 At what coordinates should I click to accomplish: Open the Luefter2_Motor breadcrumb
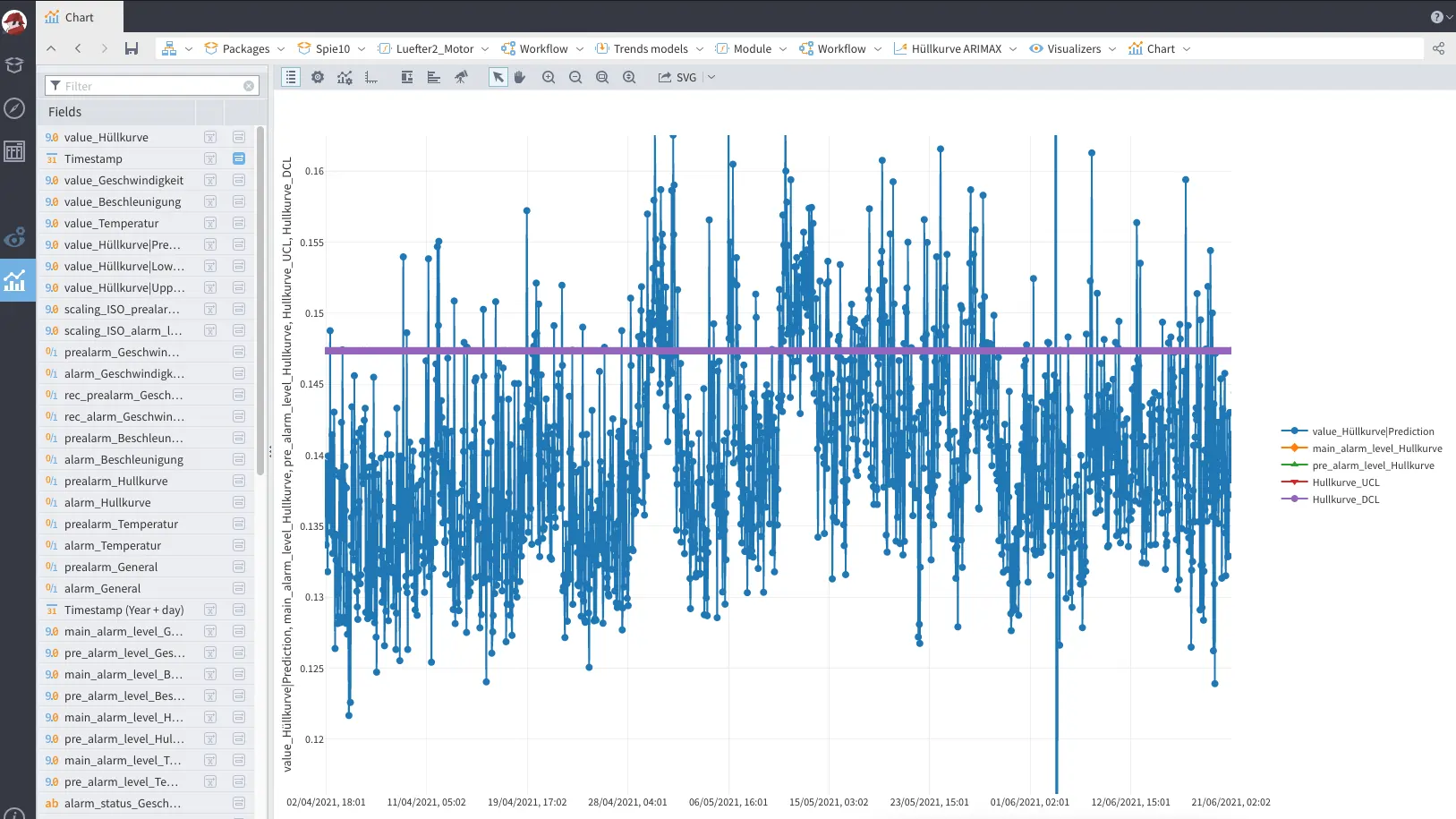426,48
